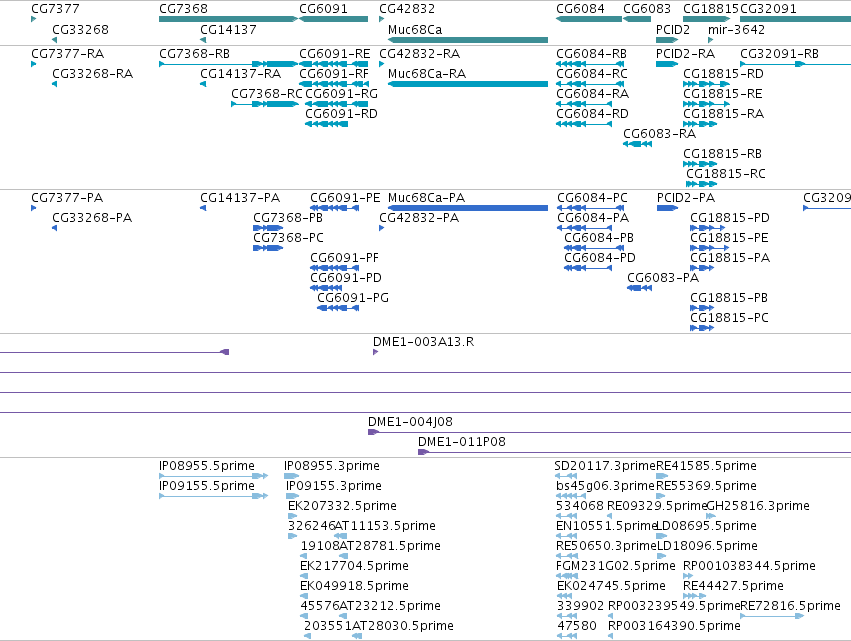Click the CG42832-PA protein arrow
Screen dimensions: 851x641
[x=382, y=228]
